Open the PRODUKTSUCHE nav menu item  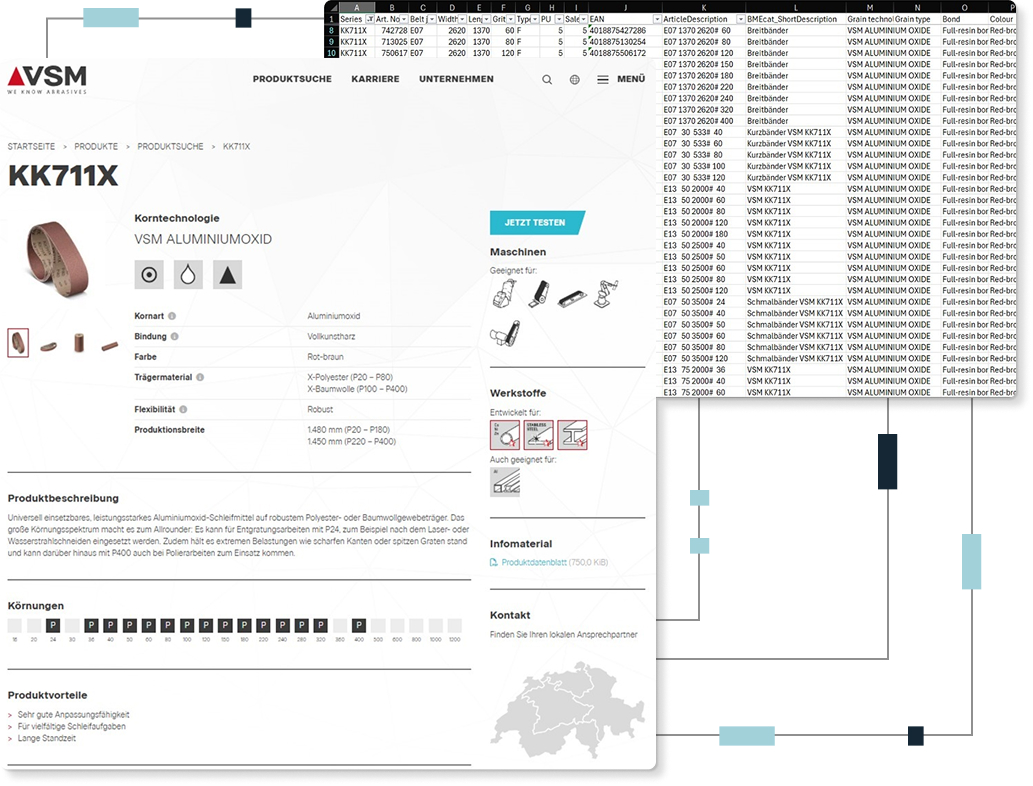coord(292,79)
